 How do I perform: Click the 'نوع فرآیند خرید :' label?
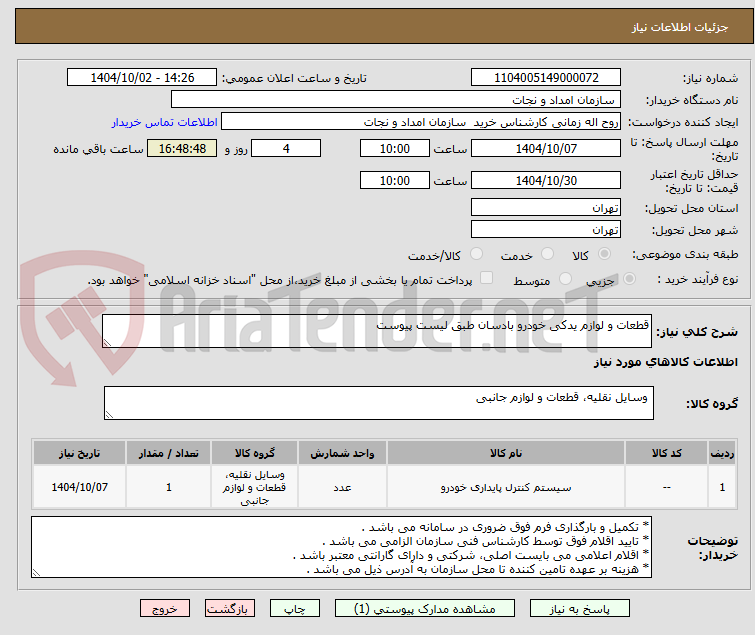(x=698, y=279)
